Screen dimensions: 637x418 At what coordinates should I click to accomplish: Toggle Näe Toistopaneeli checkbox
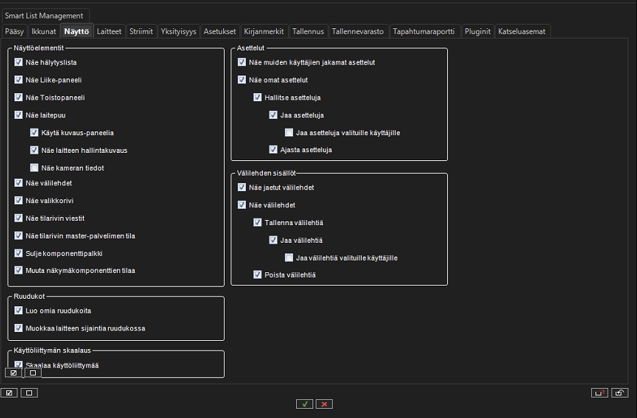pos(18,97)
